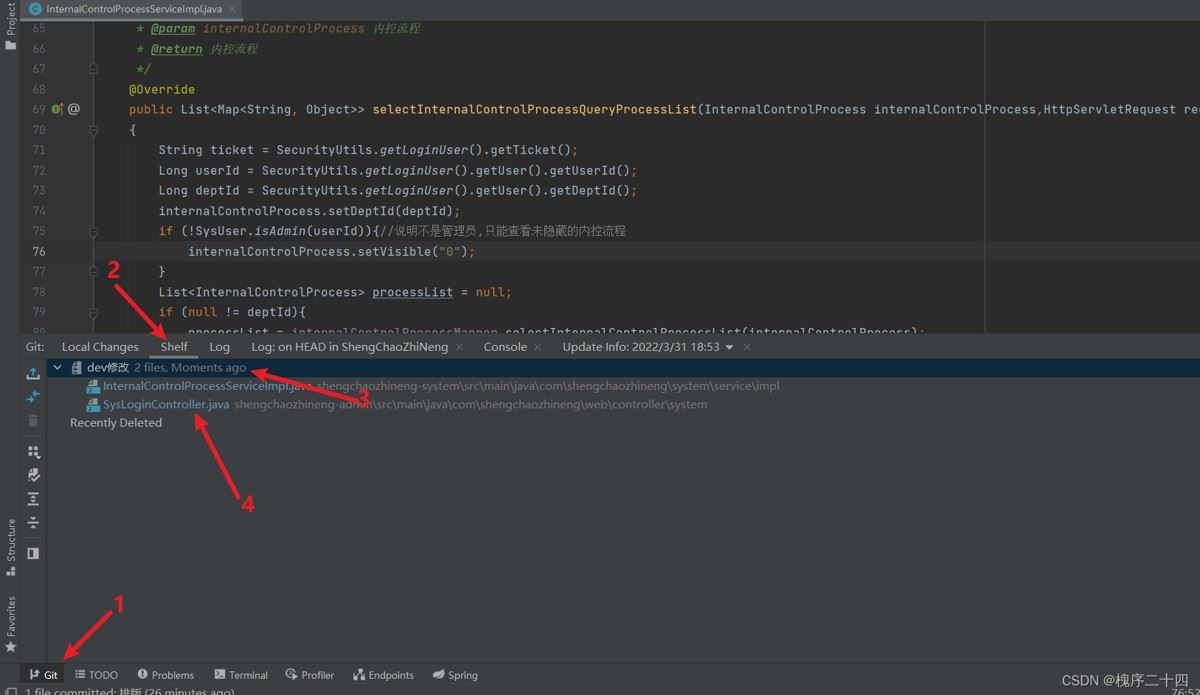Image resolution: width=1200 pixels, height=695 pixels.
Task: Toggle code folding marker at line 70
Action: tap(93, 130)
